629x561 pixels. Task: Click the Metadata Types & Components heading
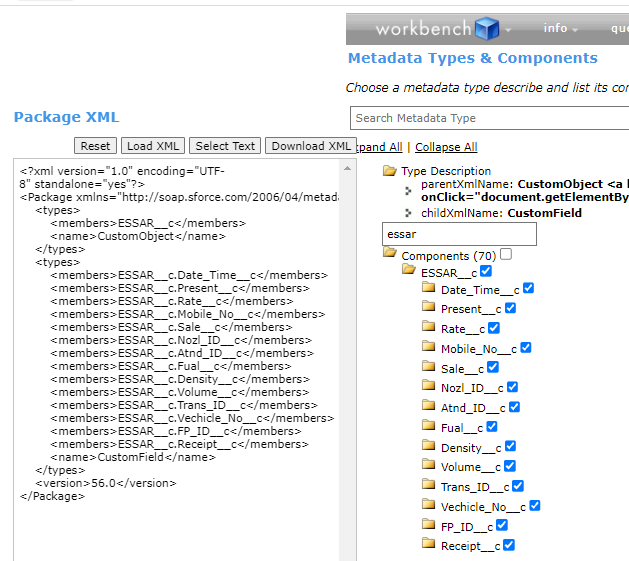coord(473,58)
